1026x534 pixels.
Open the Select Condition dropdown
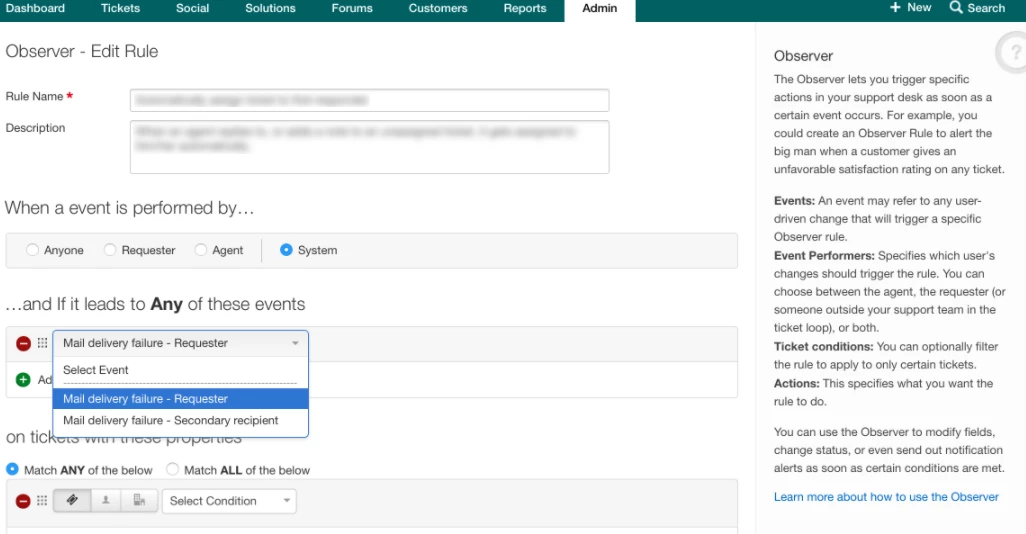[x=229, y=501]
